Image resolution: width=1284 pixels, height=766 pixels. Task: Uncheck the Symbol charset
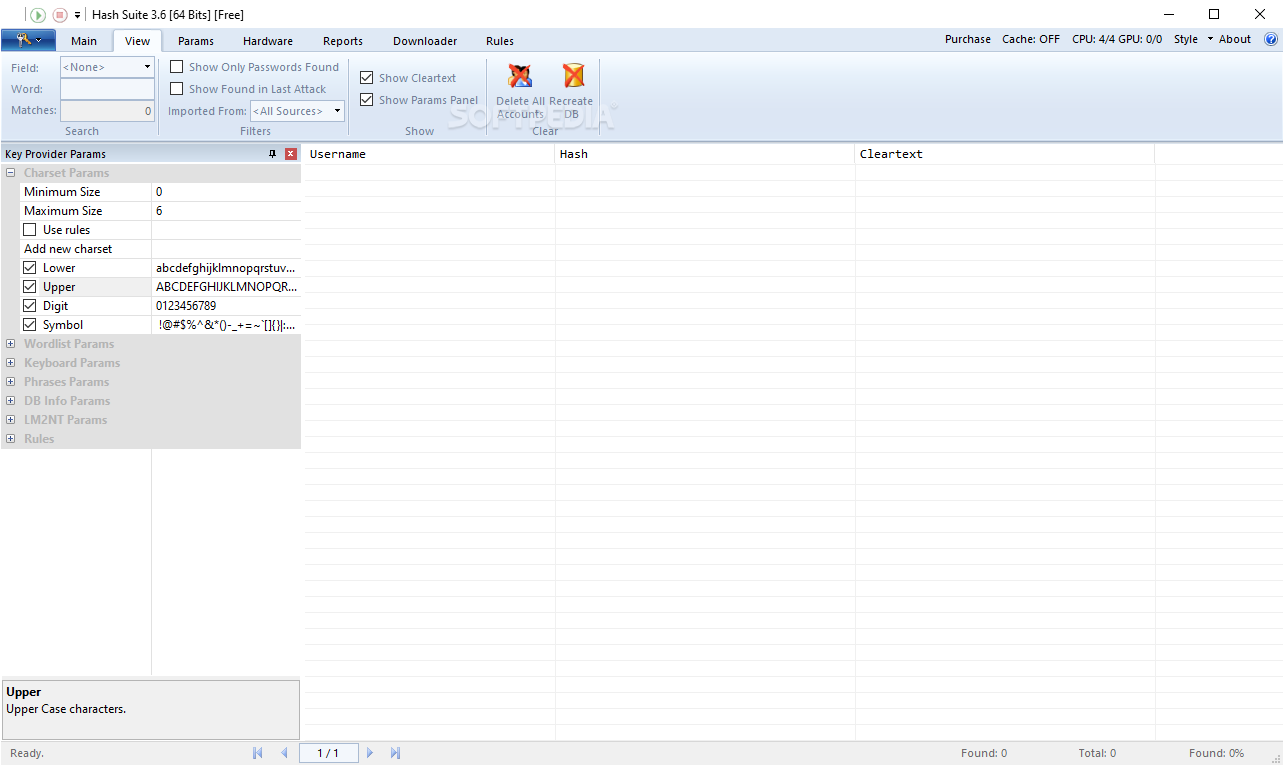point(30,325)
